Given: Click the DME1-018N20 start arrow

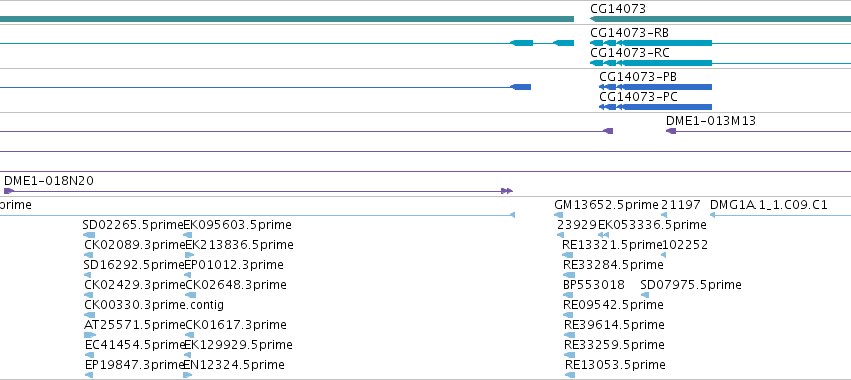Looking at the screenshot, I should coord(9,191).
